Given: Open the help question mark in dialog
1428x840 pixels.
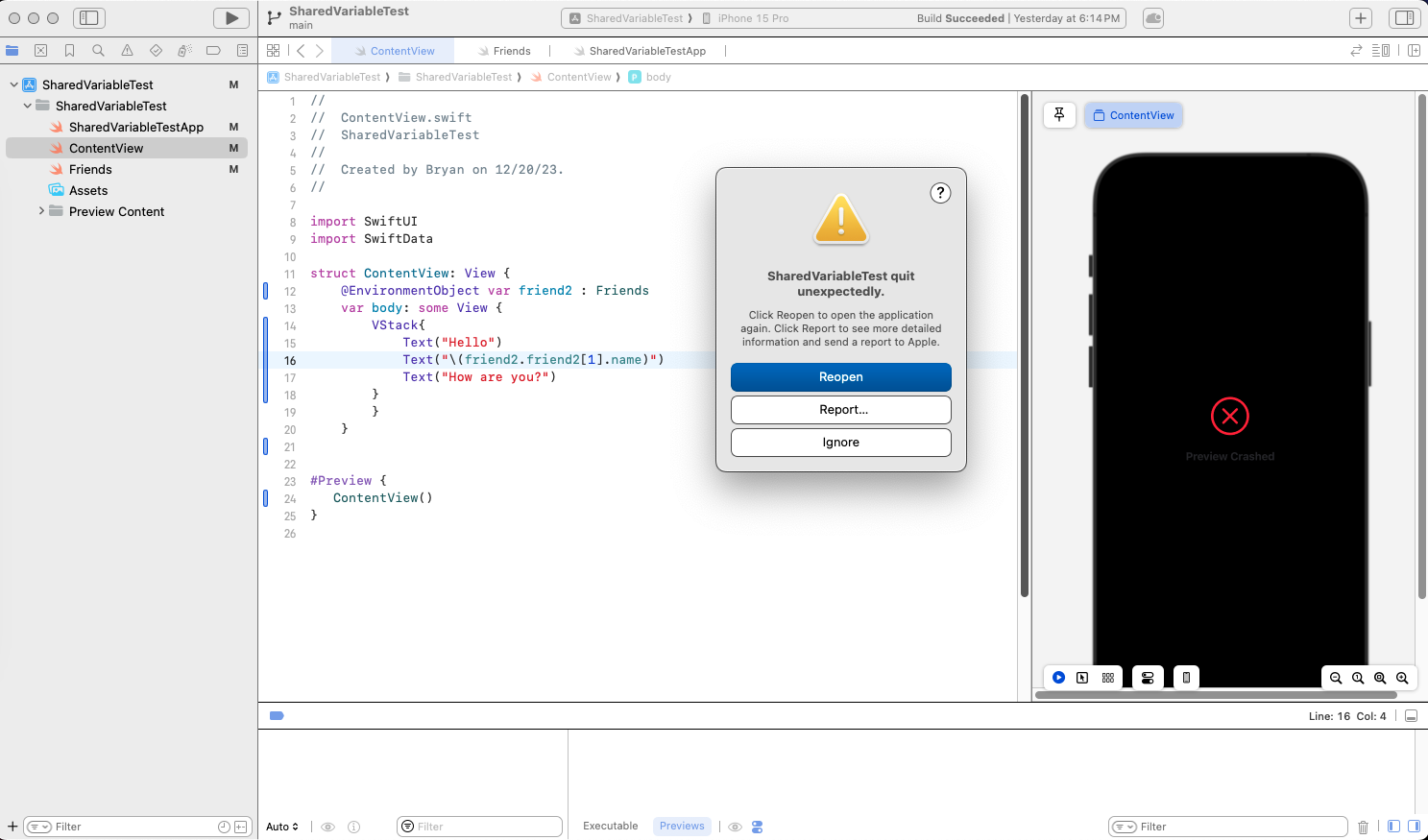Looking at the screenshot, I should coord(940,193).
